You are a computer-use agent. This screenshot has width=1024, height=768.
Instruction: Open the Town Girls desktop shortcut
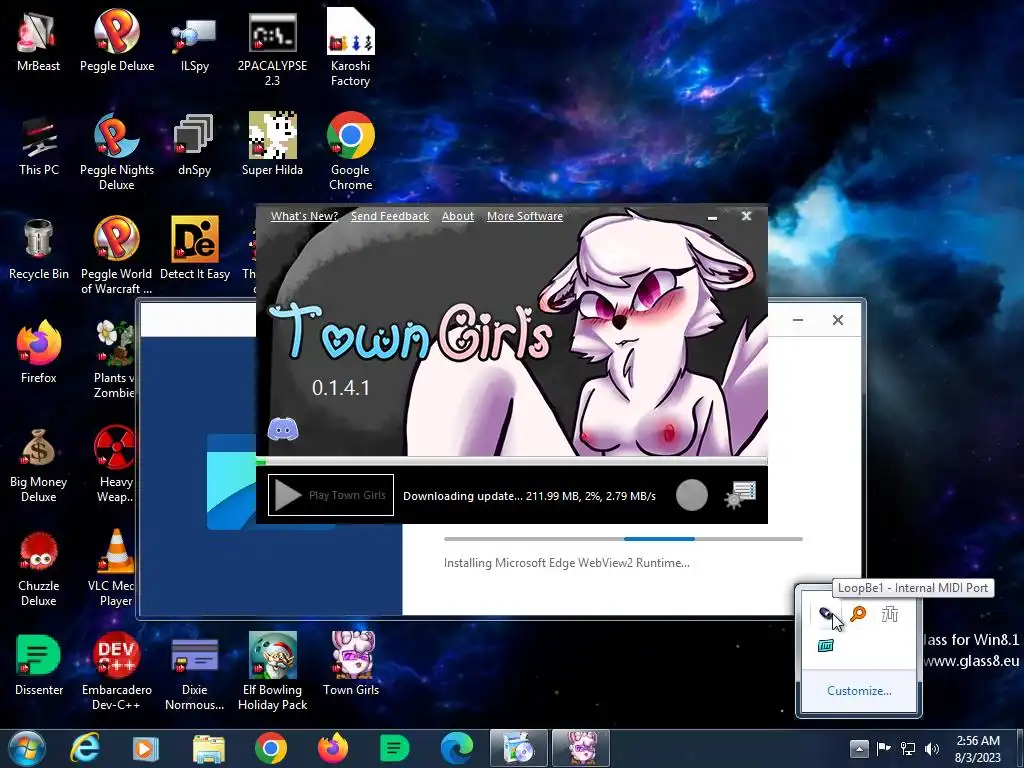pyautogui.click(x=351, y=664)
